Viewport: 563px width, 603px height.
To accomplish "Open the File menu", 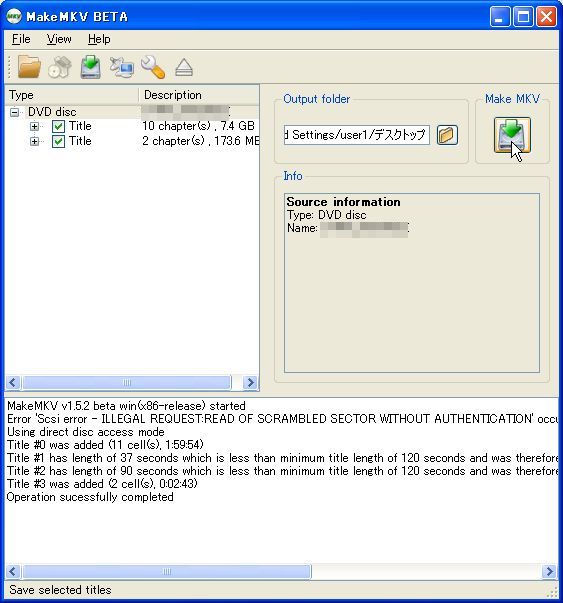I will pyautogui.click(x=21, y=39).
